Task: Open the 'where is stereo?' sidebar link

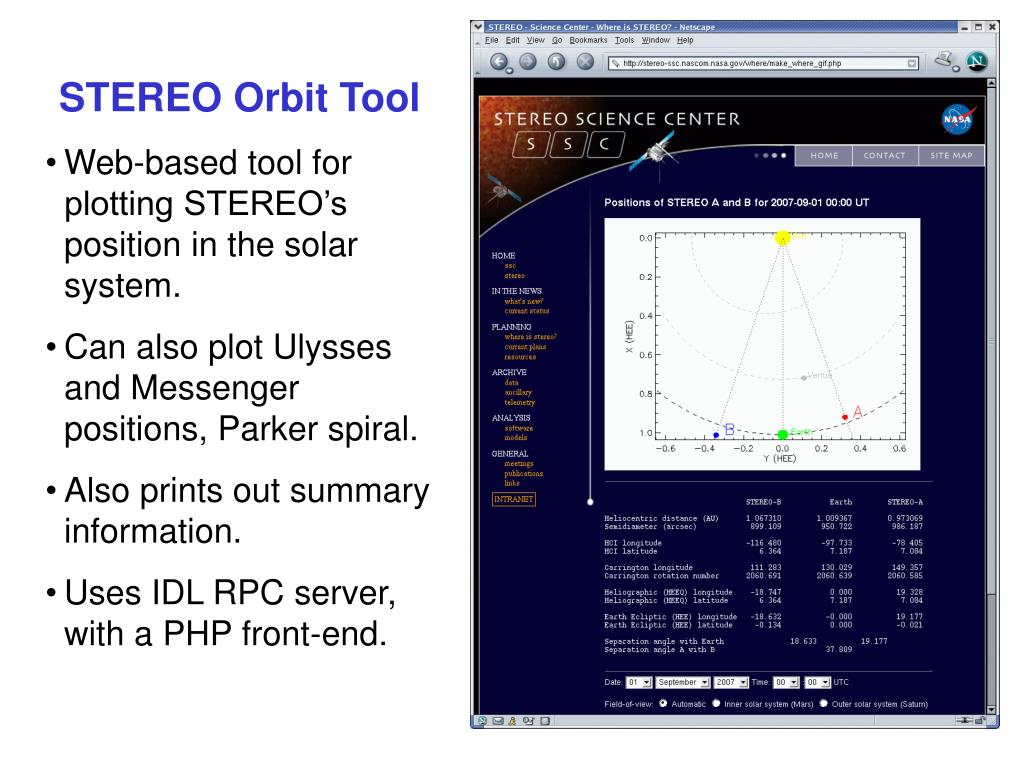Action: [x=530, y=337]
